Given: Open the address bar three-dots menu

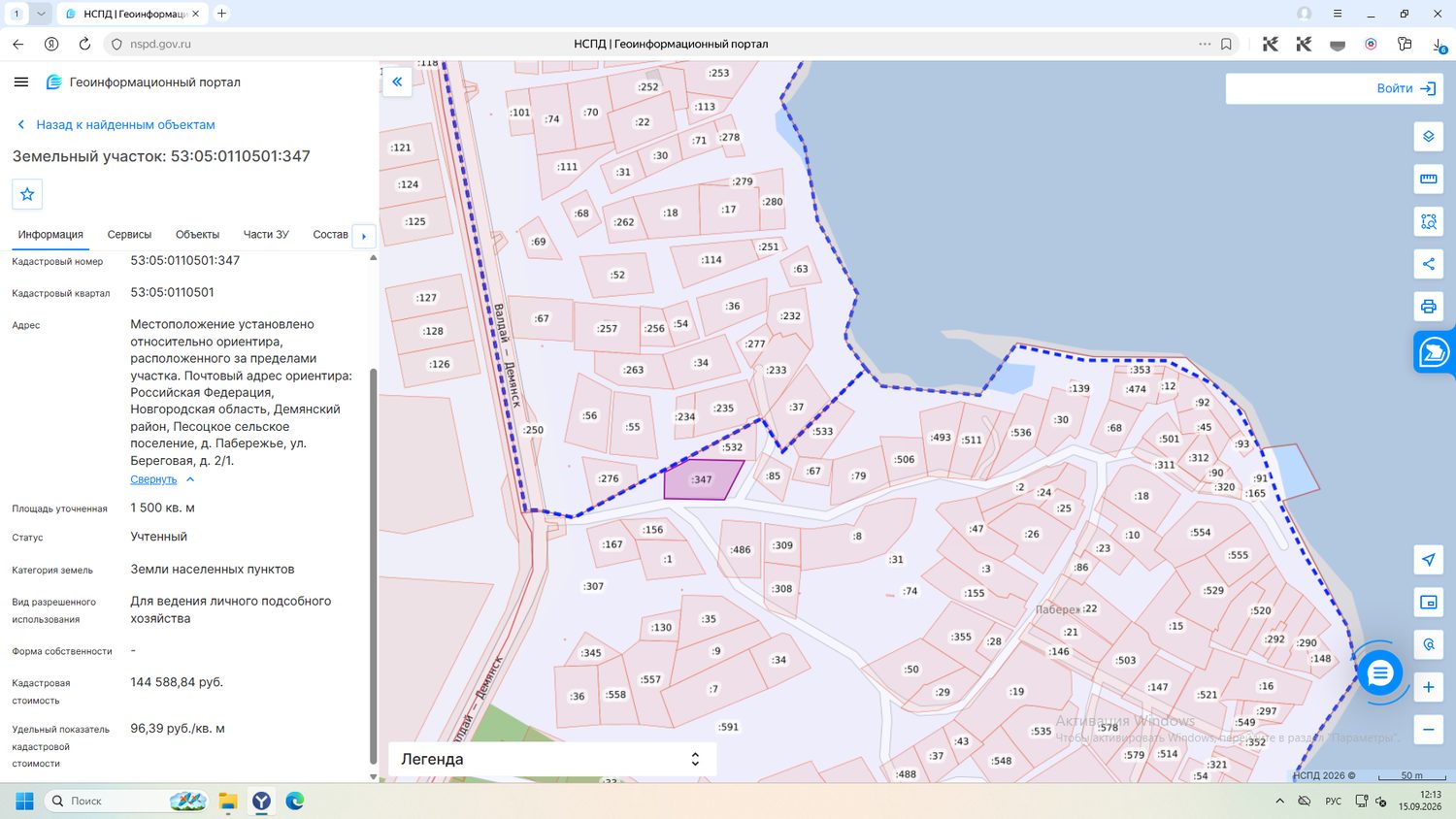Looking at the screenshot, I should point(1205,44).
